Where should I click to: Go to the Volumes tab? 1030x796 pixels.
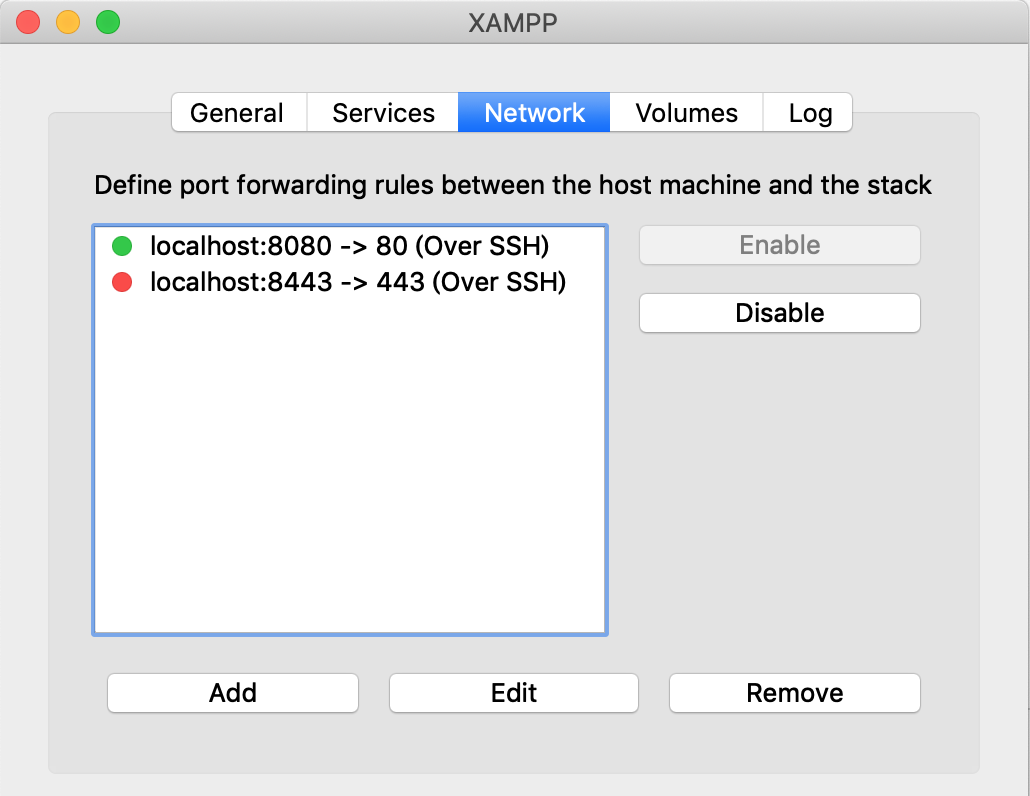click(x=686, y=112)
